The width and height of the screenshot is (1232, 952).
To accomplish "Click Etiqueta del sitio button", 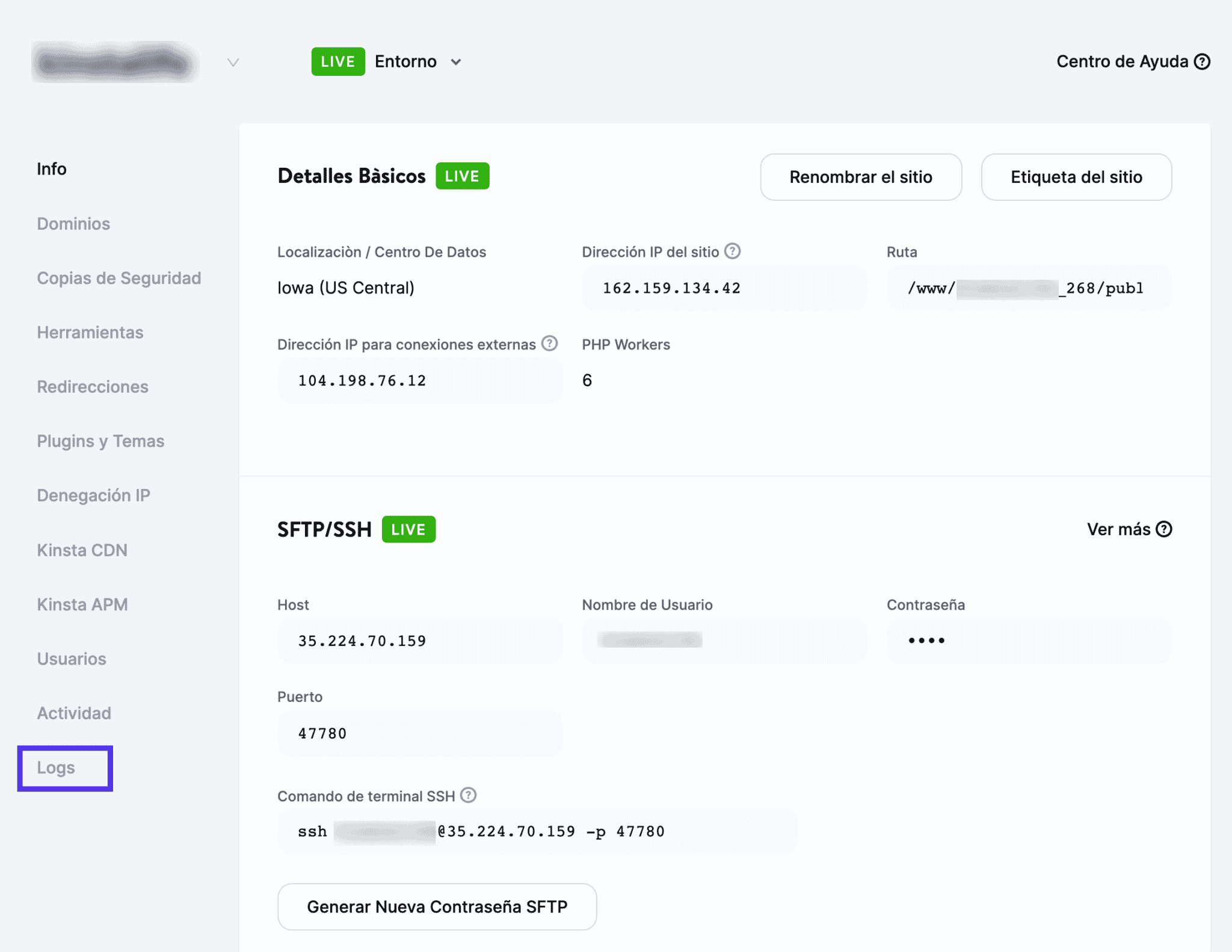I will click(x=1076, y=177).
